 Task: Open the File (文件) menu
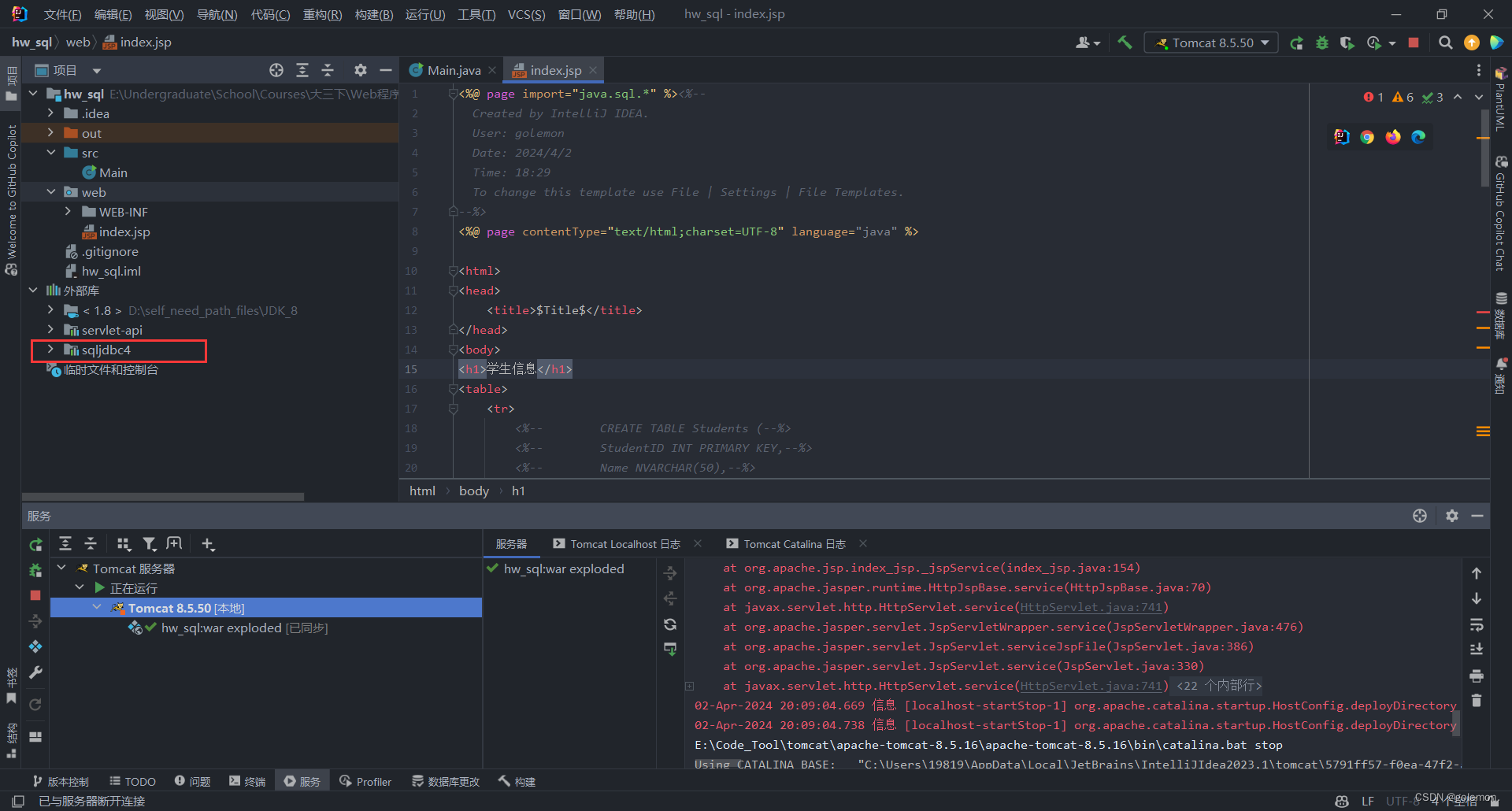click(62, 14)
